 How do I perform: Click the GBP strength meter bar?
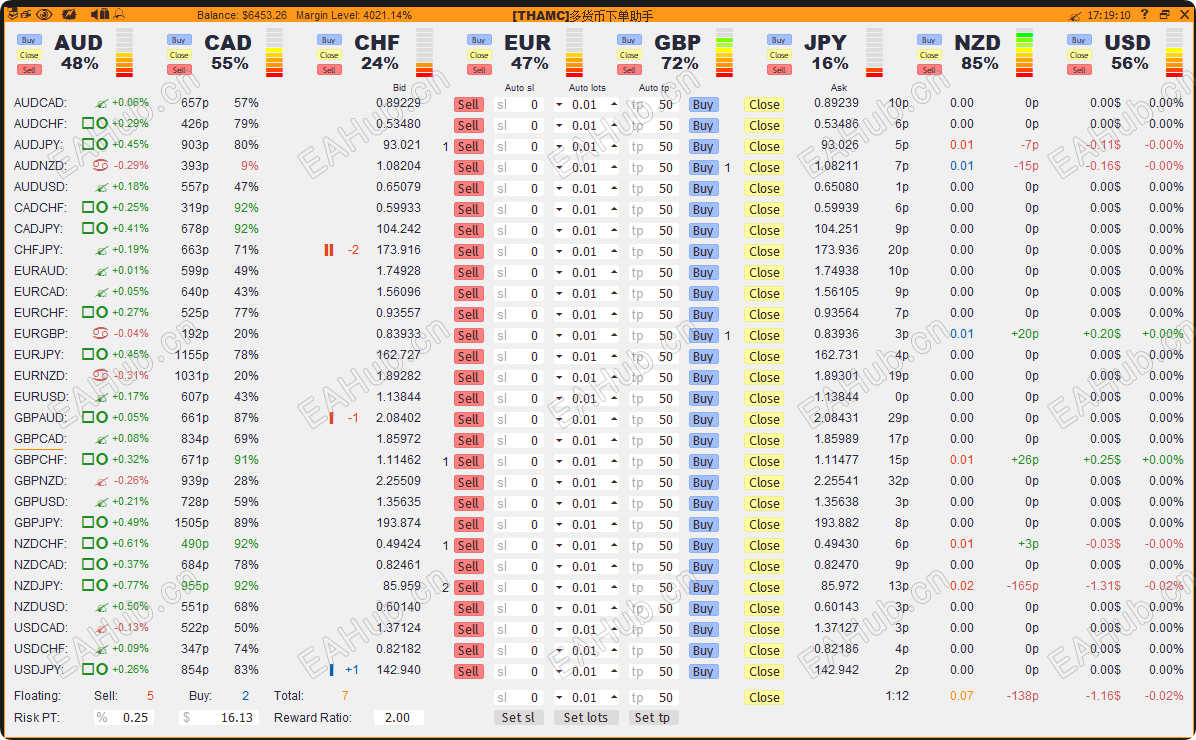(725, 53)
